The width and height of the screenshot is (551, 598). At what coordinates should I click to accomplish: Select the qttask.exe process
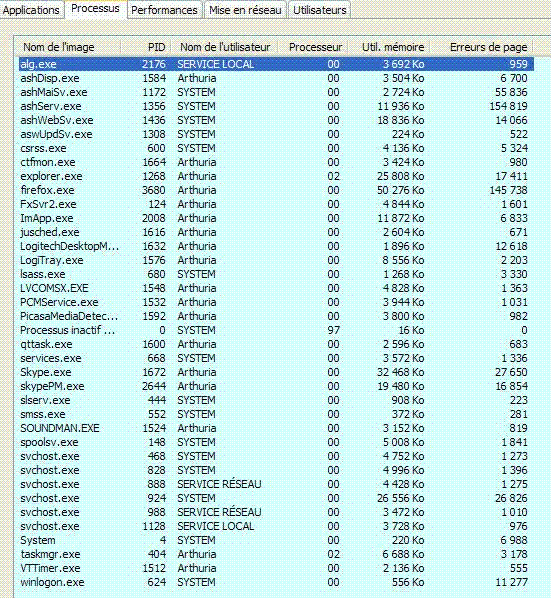(276, 344)
